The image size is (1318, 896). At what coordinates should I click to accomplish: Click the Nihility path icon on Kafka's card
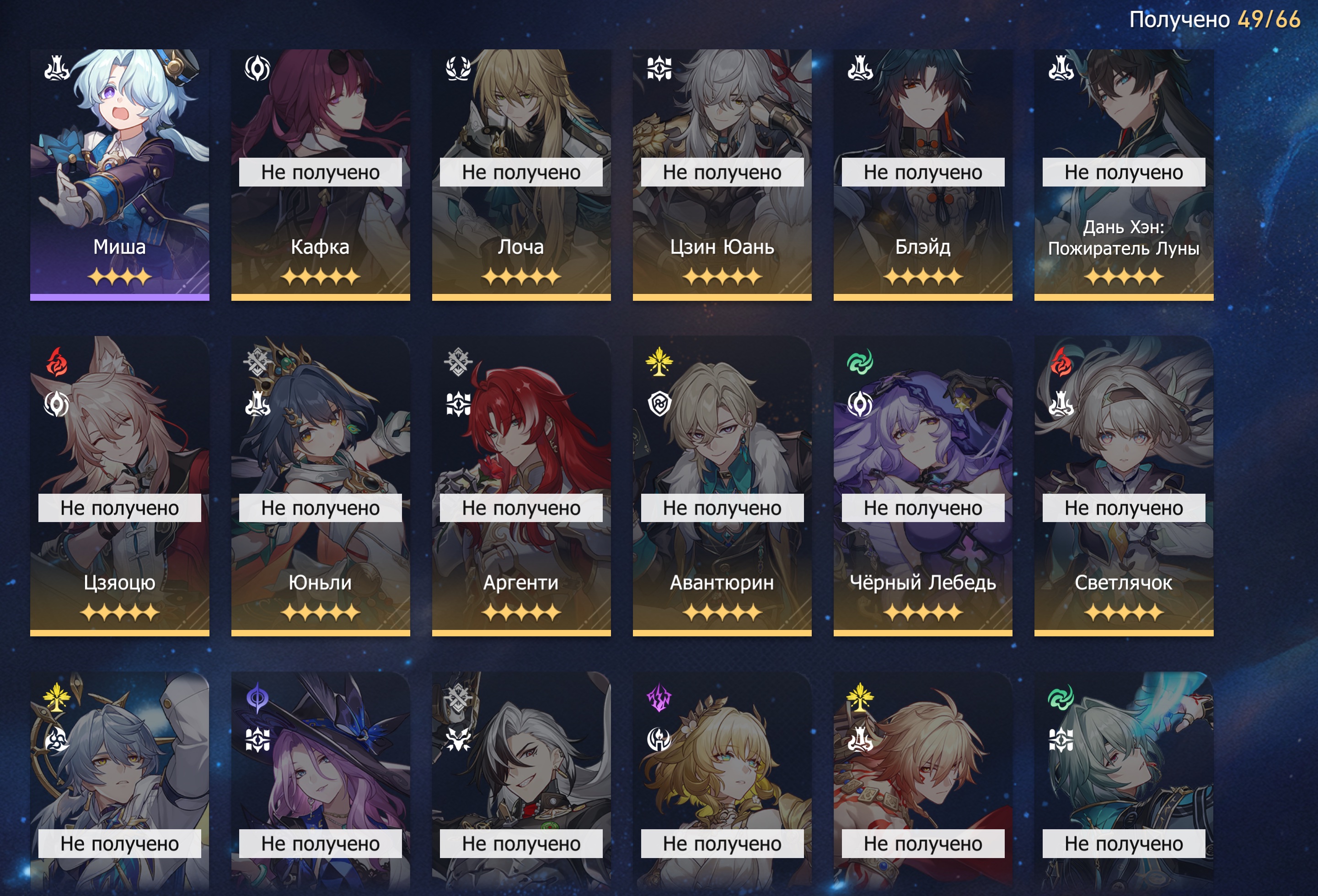click(x=257, y=69)
